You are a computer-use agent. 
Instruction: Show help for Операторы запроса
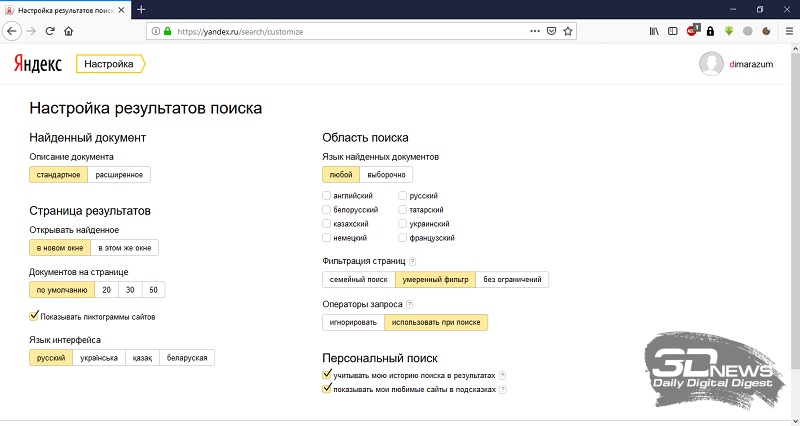click(x=409, y=304)
